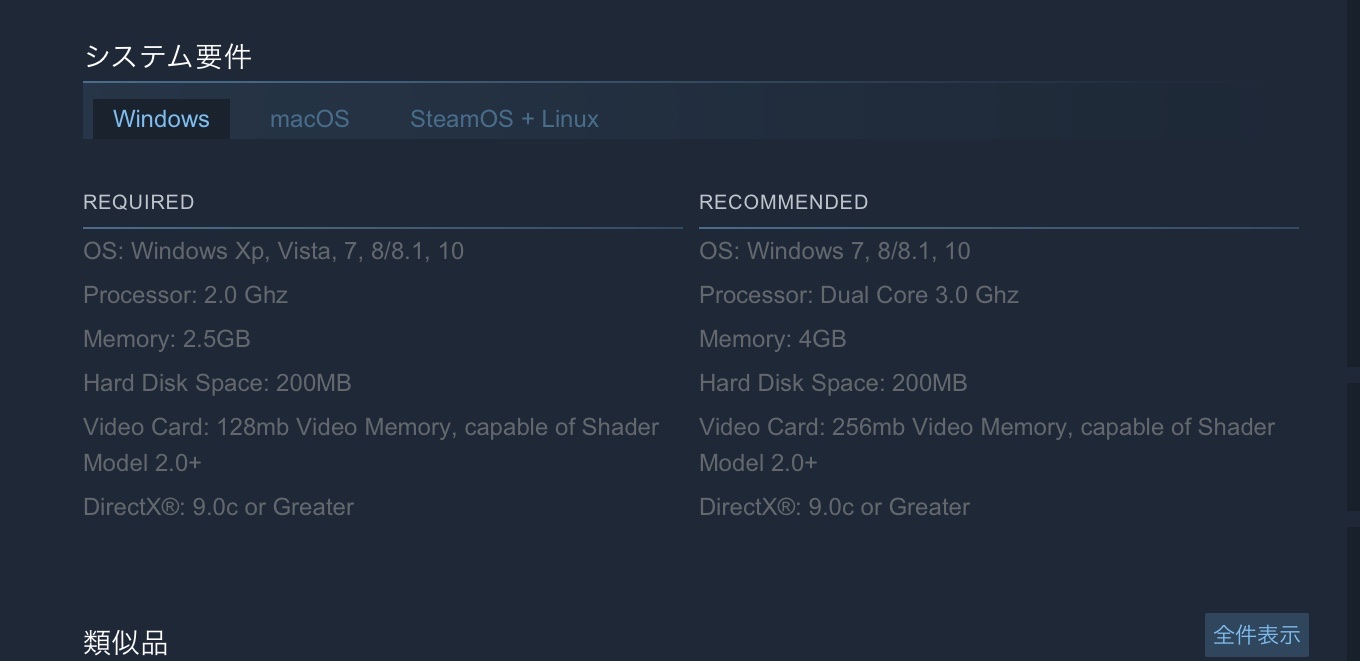Click Hard Disk Space under REQUIRED

point(217,383)
